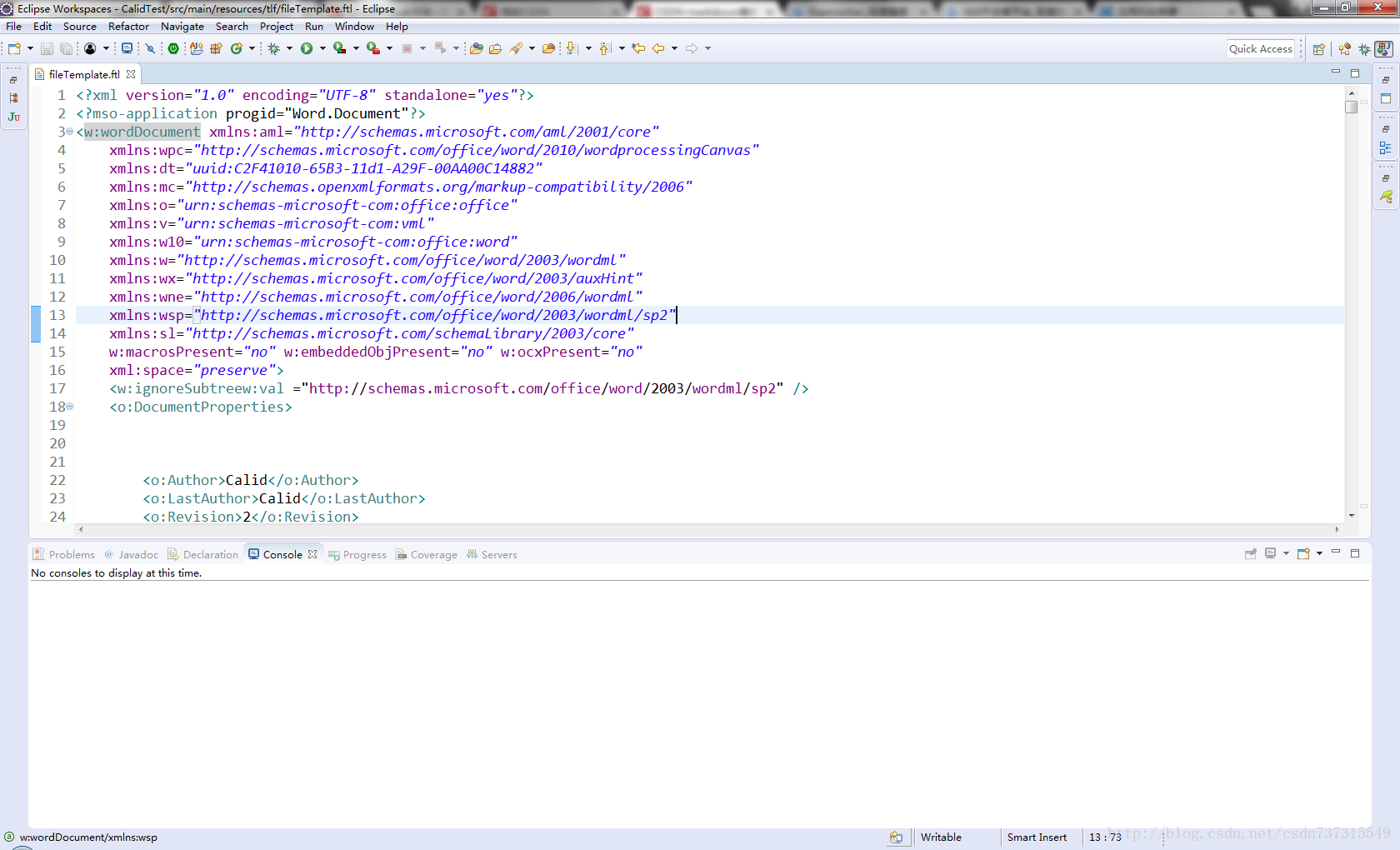The image size is (1400, 850).
Task: Click the vertical scrollbar thumb in editor
Action: [x=1352, y=106]
